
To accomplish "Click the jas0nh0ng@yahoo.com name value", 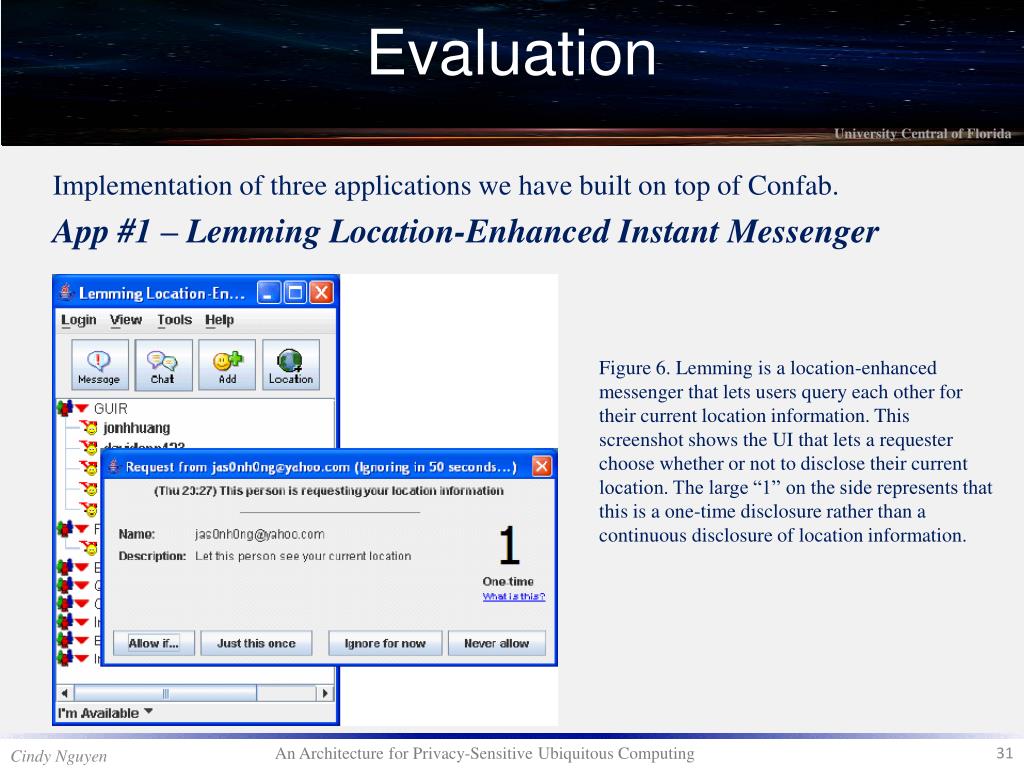I will pyautogui.click(x=259, y=534).
